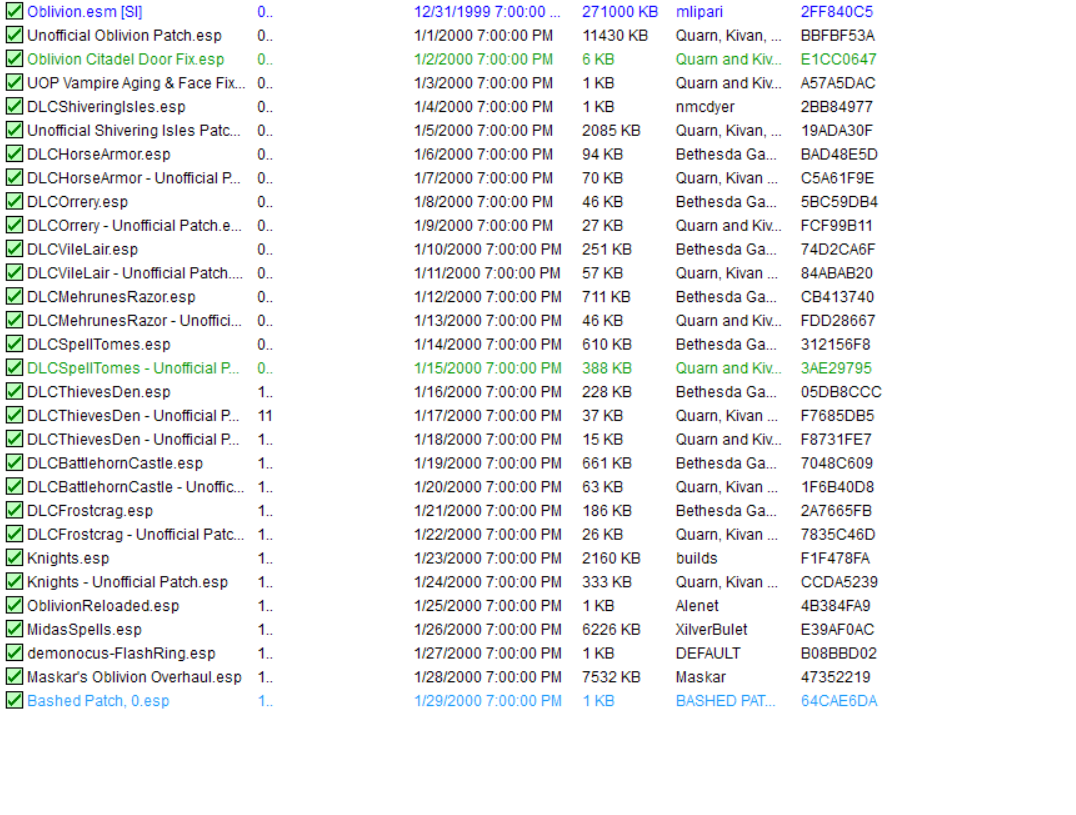Click the author name nmcdyer
This screenshot has width=1076, height=815.
(x=705, y=106)
